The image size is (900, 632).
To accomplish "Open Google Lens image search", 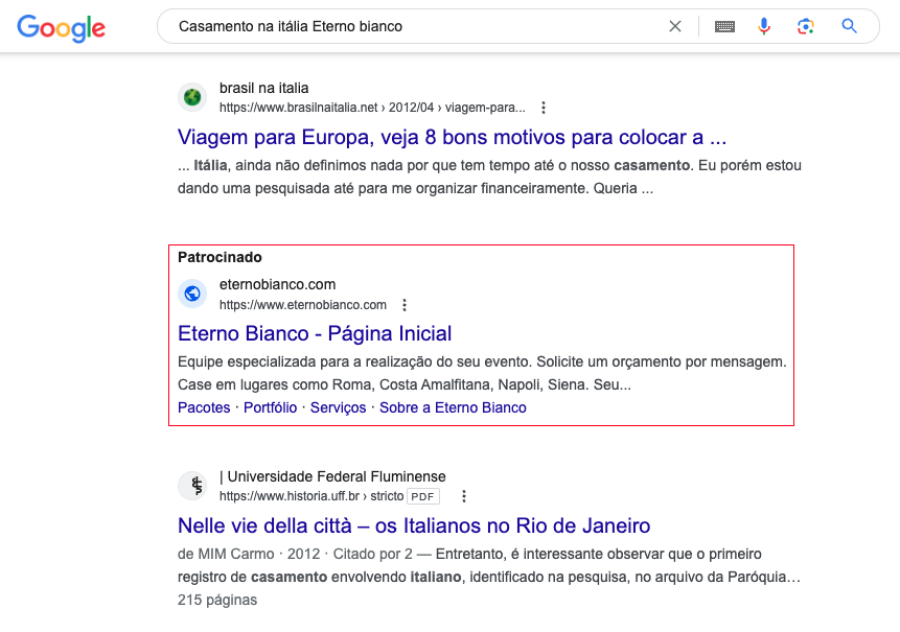I will (x=805, y=26).
